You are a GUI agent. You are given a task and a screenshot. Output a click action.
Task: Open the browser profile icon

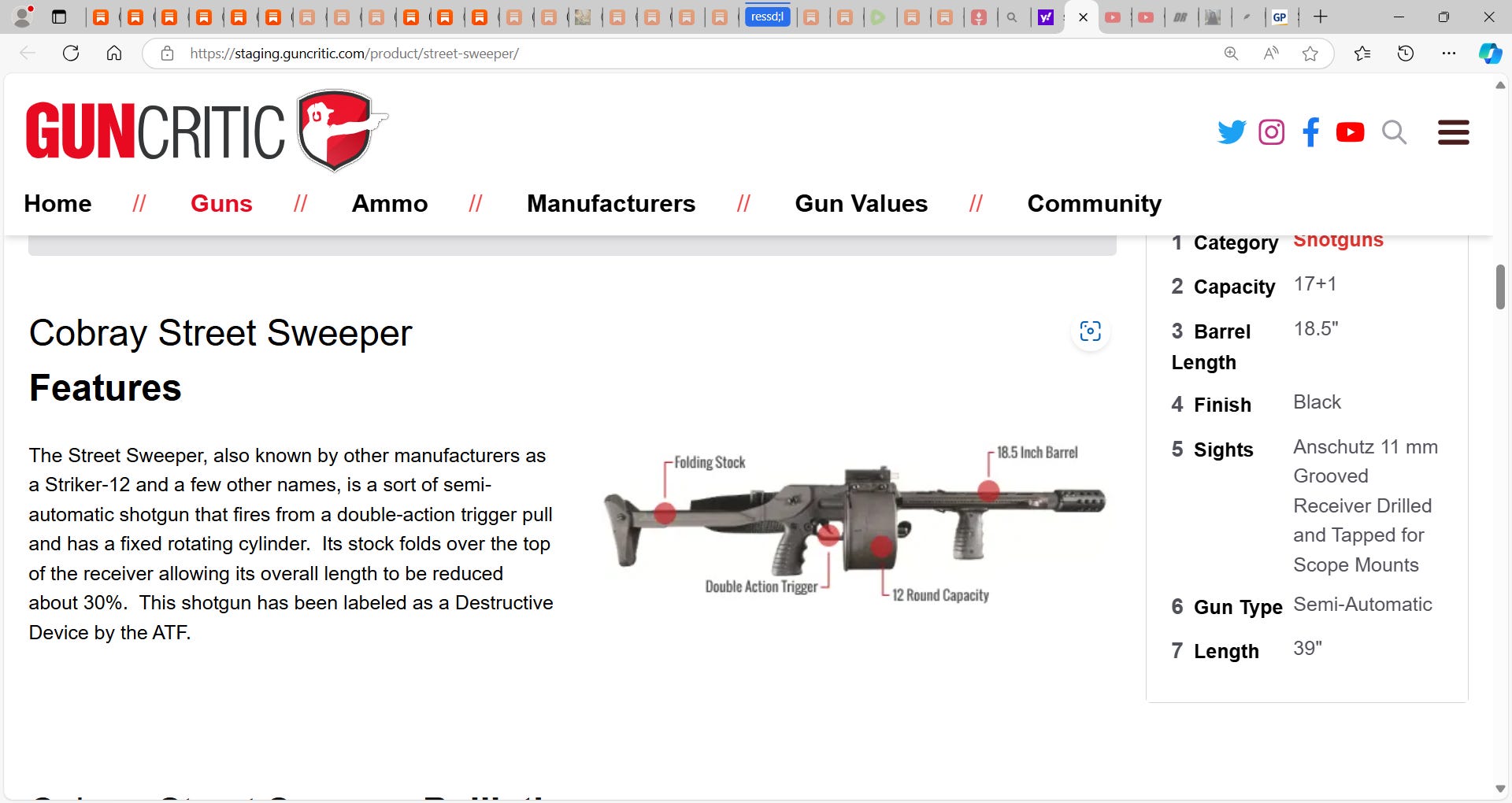coord(24,17)
